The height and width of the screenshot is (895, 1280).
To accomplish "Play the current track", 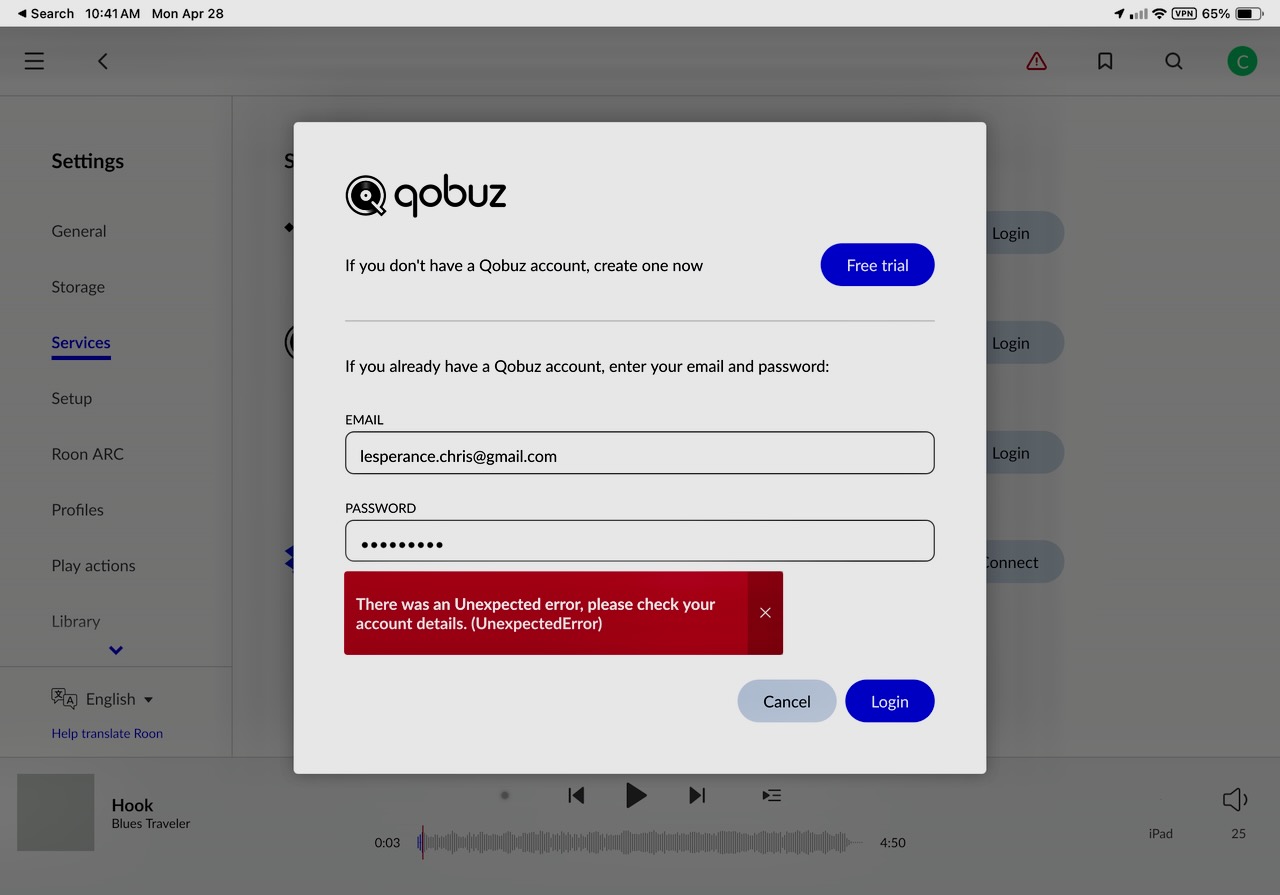I will (636, 795).
